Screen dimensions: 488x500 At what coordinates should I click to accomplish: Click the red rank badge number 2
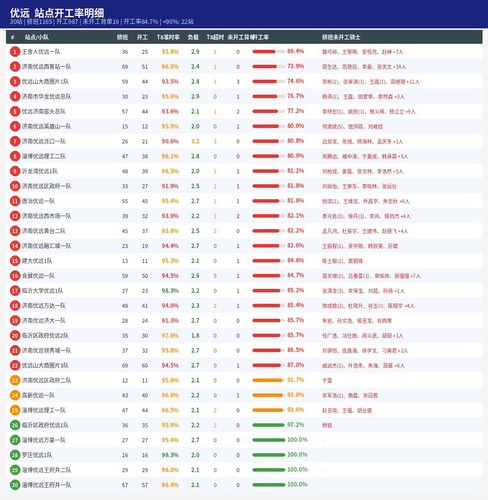15,67
